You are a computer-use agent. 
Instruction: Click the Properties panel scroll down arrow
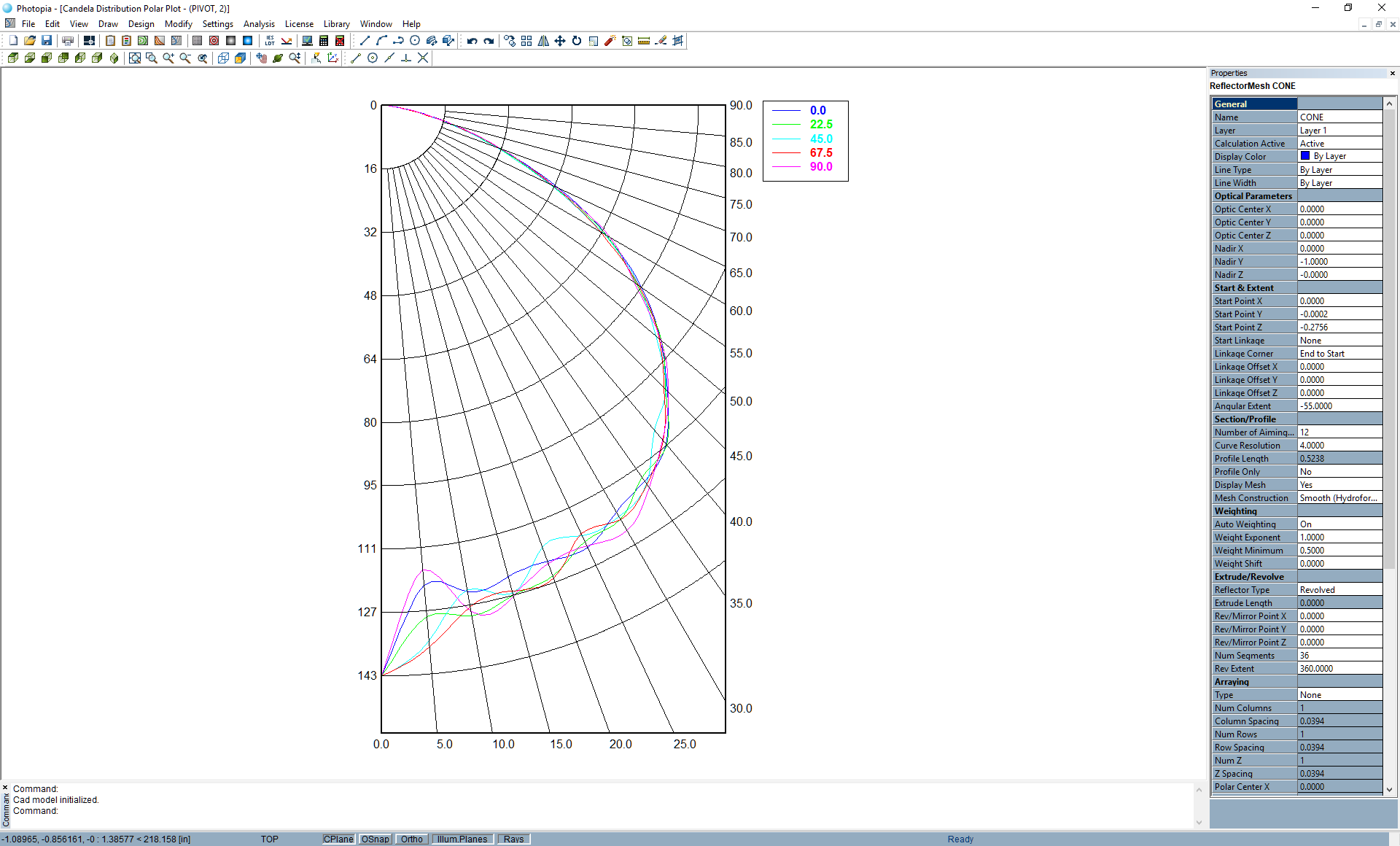[x=1389, y=789]
